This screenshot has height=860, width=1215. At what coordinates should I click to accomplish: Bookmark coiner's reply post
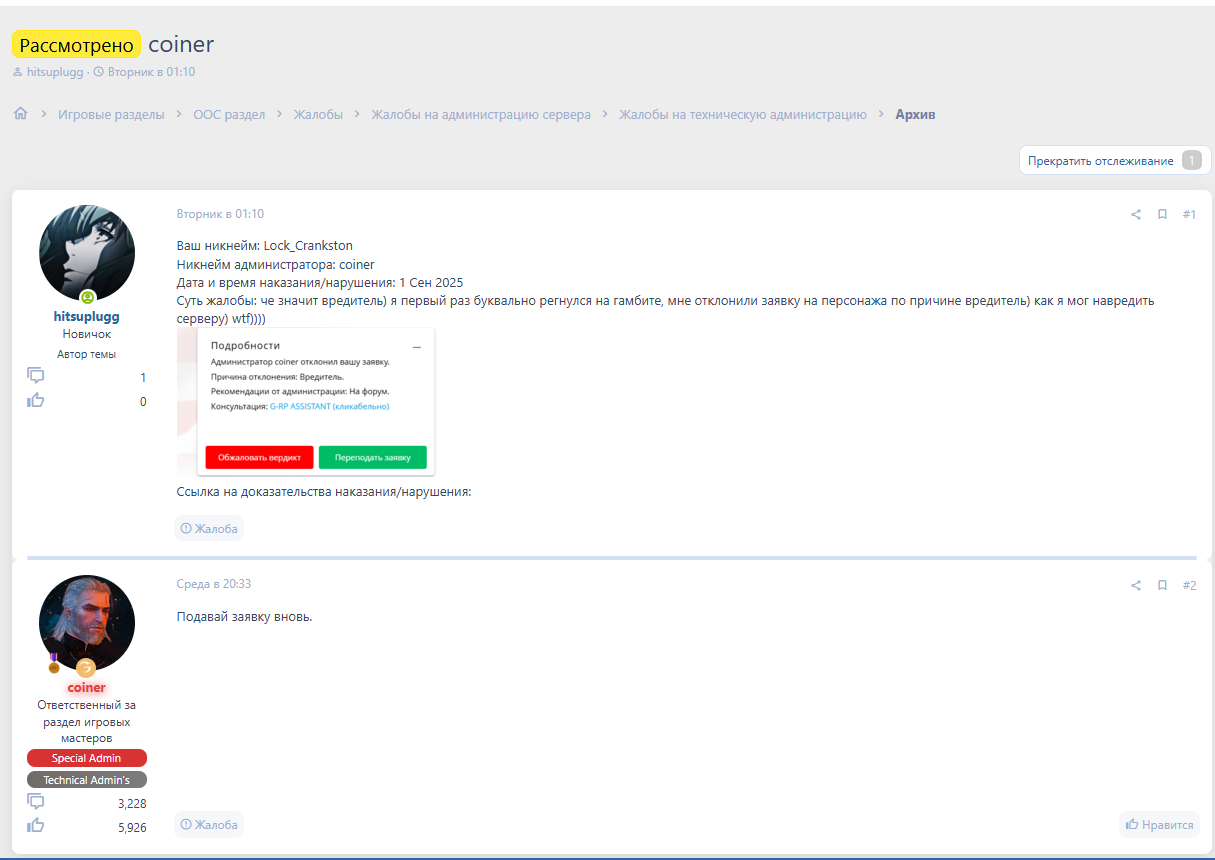point(1162,585)
